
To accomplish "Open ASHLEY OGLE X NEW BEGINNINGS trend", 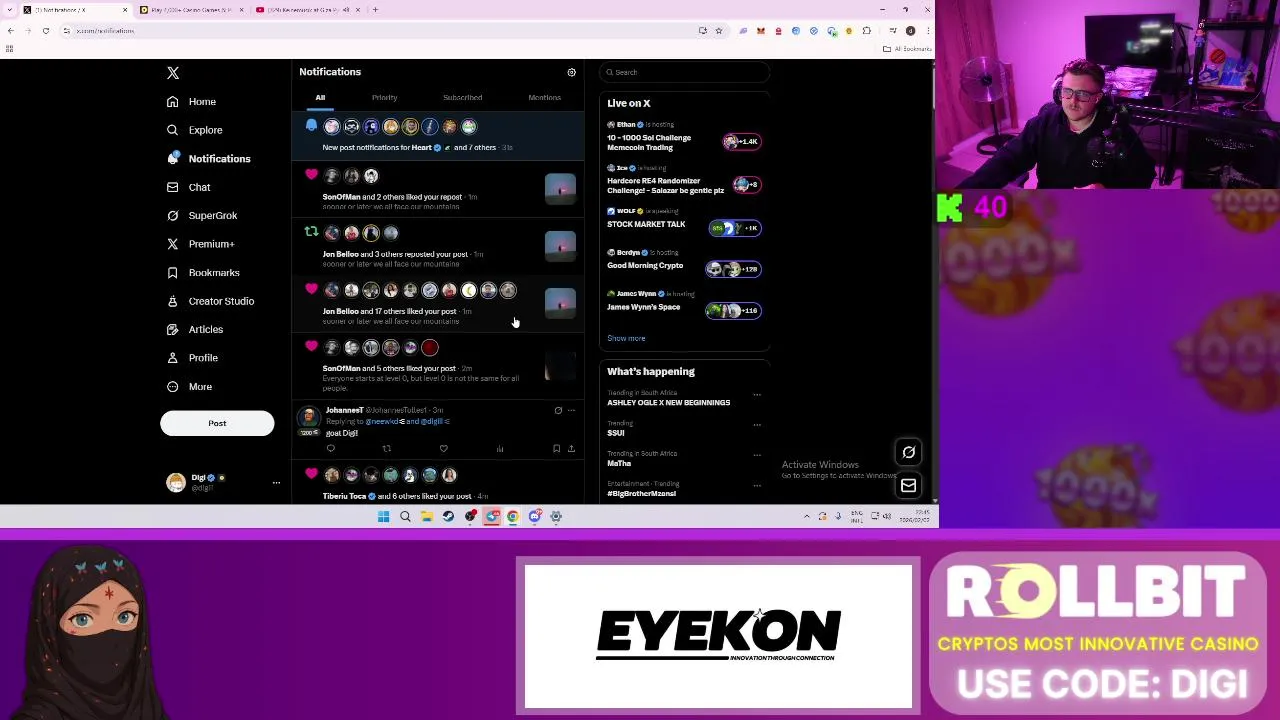I will pos(668,403).
